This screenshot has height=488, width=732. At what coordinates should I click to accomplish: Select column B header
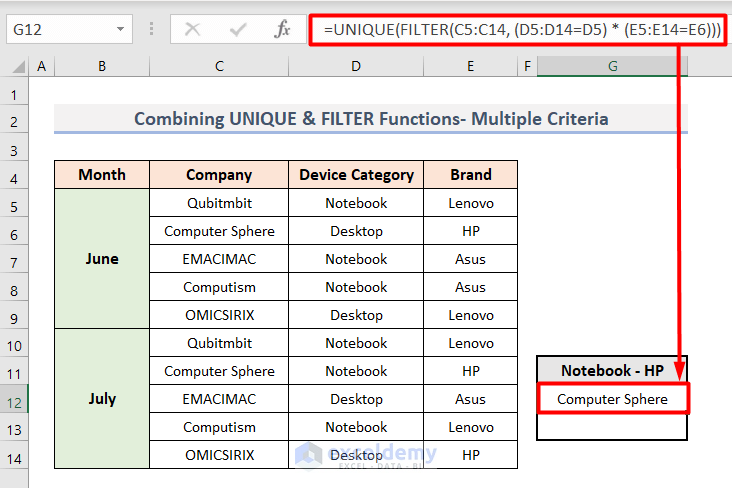click(x=102, y=66)
